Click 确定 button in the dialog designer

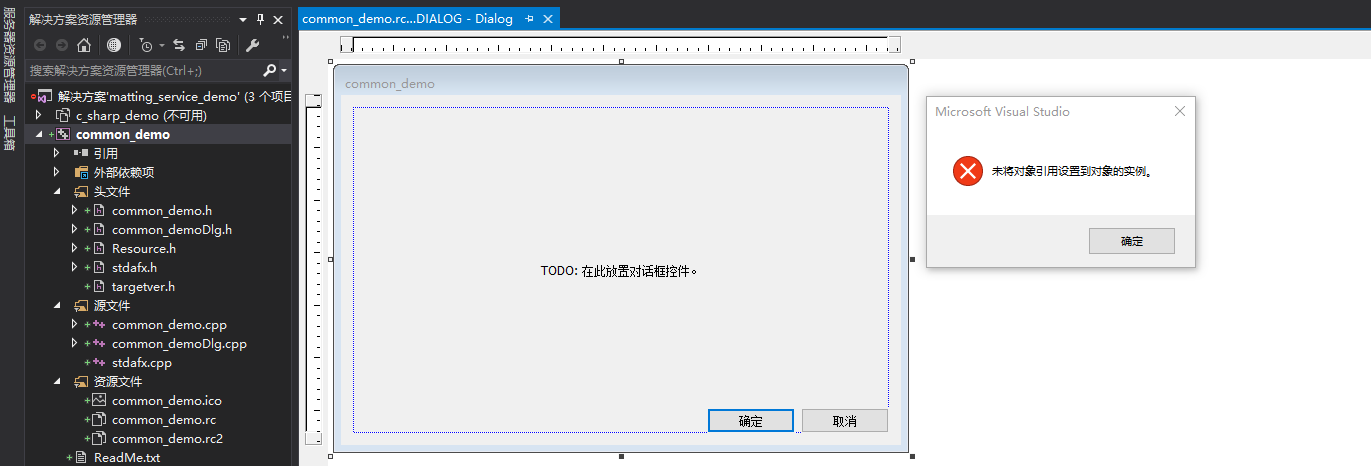tap(751, 421)
